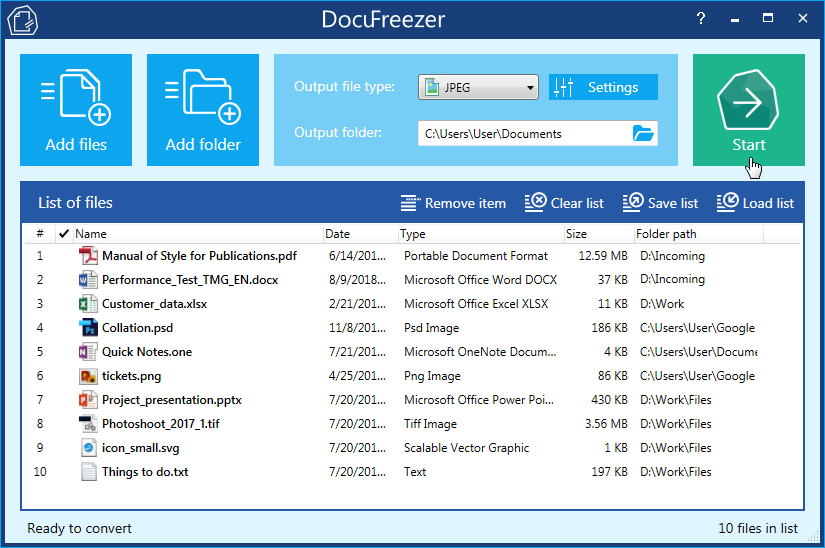Click Remove item in list toolbar
This screenshot has height=548, width=825.
click(x=453, y=203)
